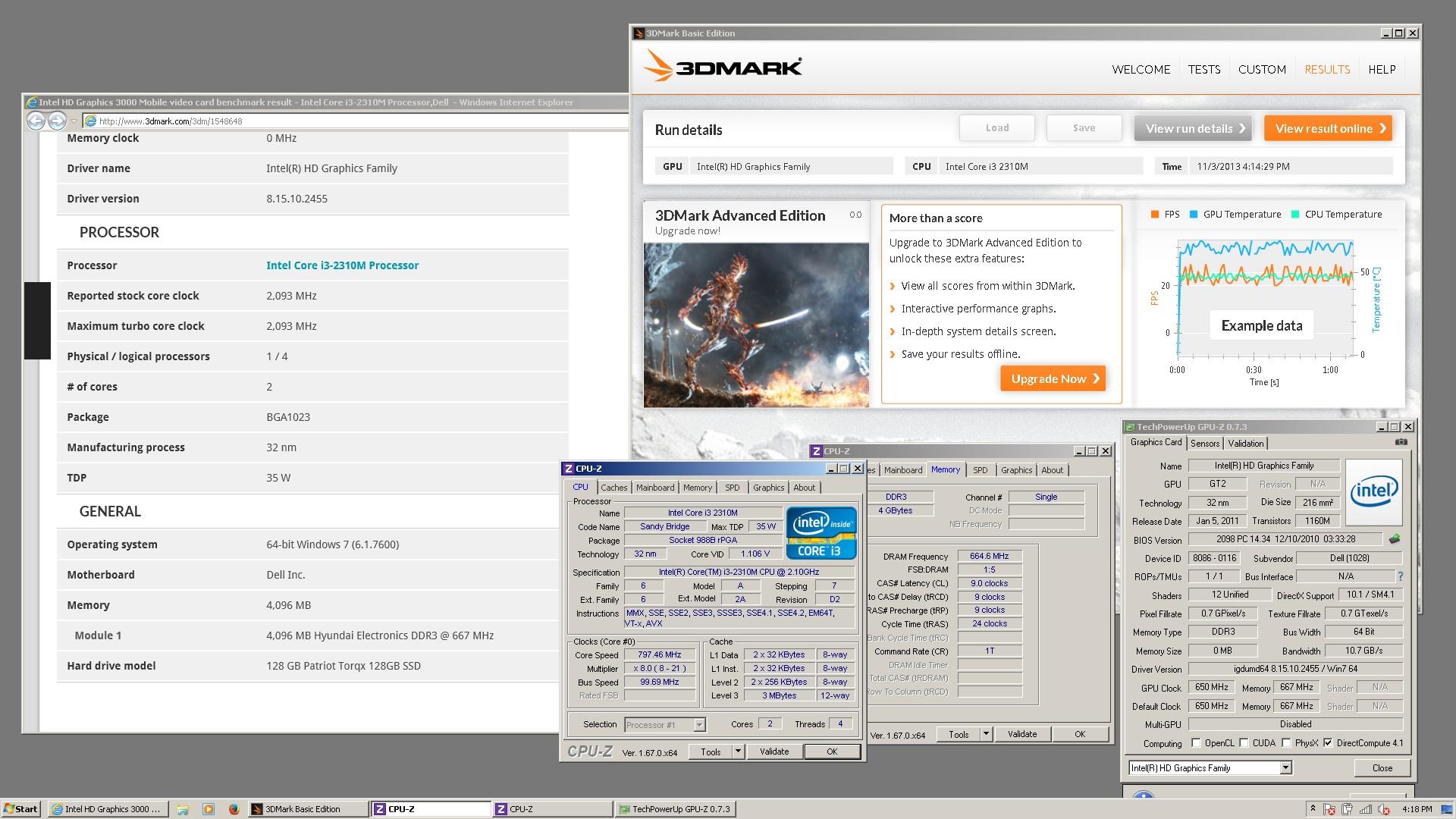1456x819 pixels.
Task: Click the CPU-Z title bar Z icon
Action: coord(568,469)
